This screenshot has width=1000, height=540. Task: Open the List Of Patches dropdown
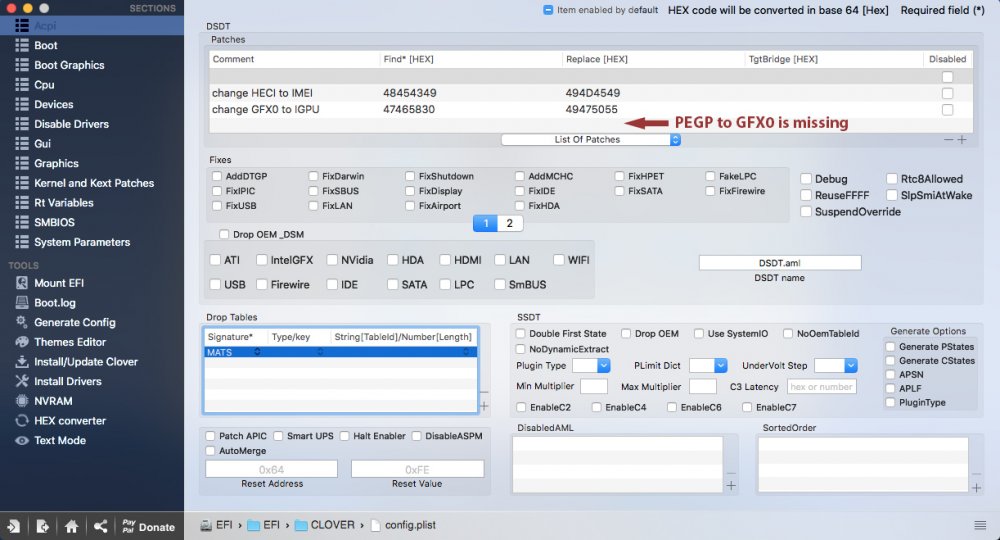[591, 140]
